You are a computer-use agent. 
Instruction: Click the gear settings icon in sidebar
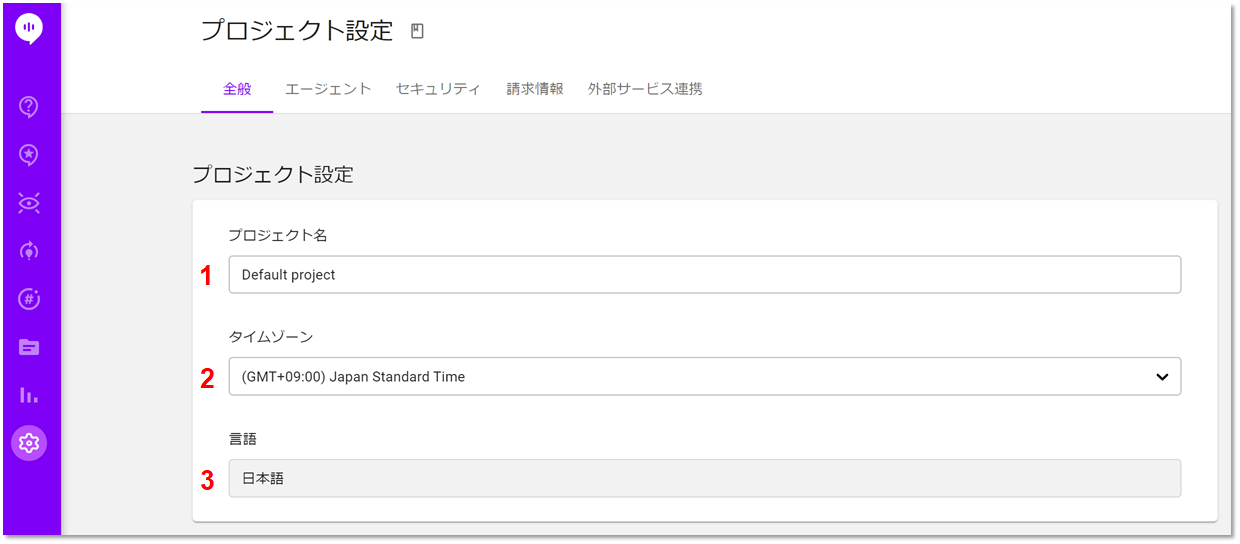pos(29,442)
